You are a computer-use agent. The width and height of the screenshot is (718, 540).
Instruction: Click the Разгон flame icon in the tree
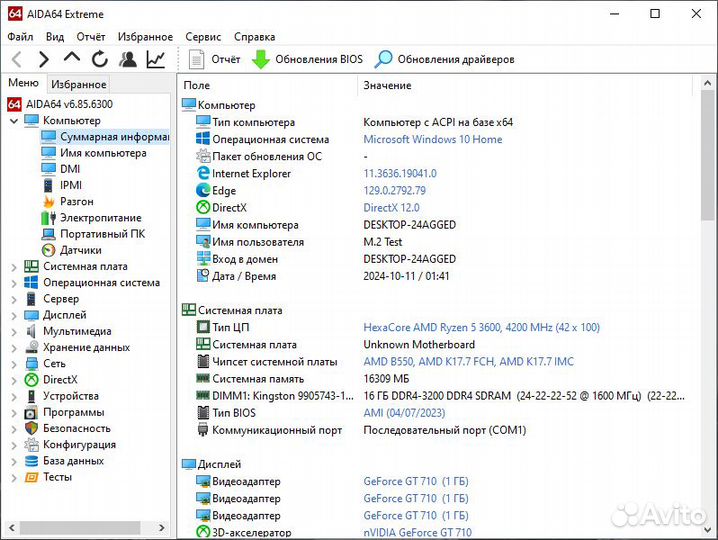(x=49, y=202)
